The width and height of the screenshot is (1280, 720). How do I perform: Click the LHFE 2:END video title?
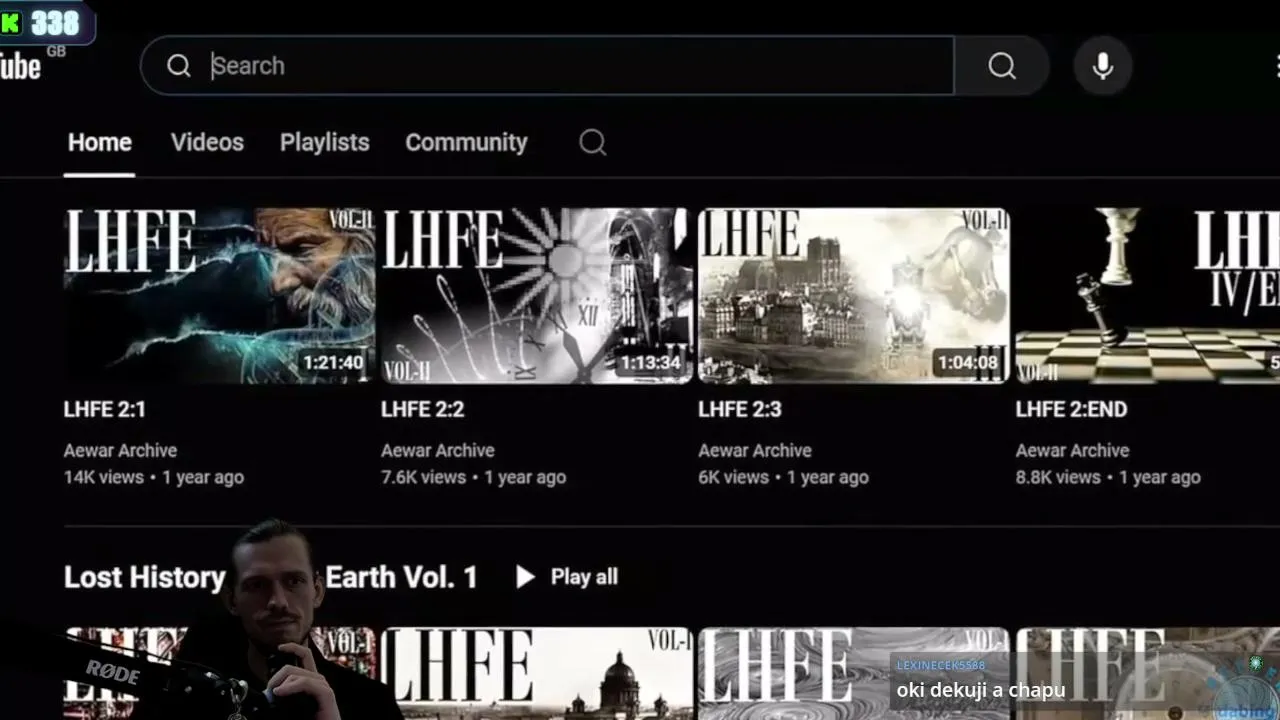1071,409
